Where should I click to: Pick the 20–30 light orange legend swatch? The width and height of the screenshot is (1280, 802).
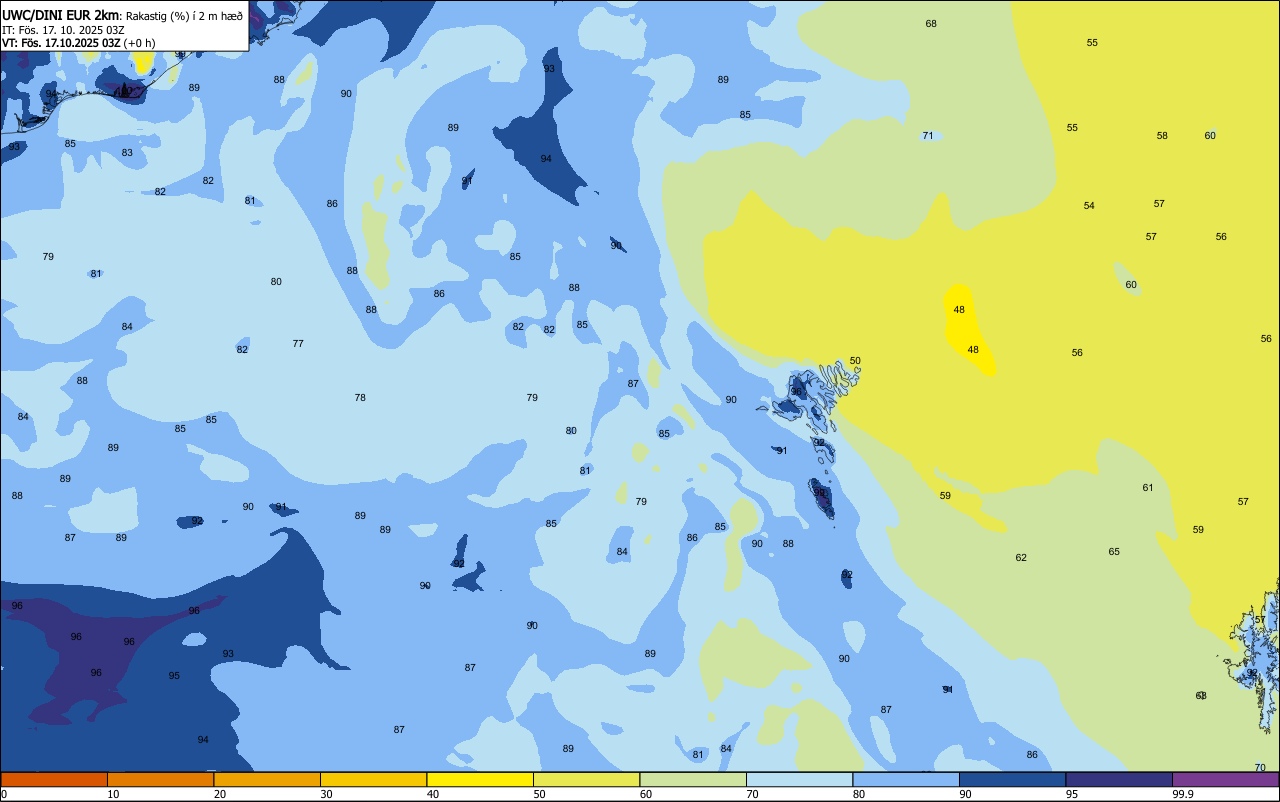pos(267,779)
